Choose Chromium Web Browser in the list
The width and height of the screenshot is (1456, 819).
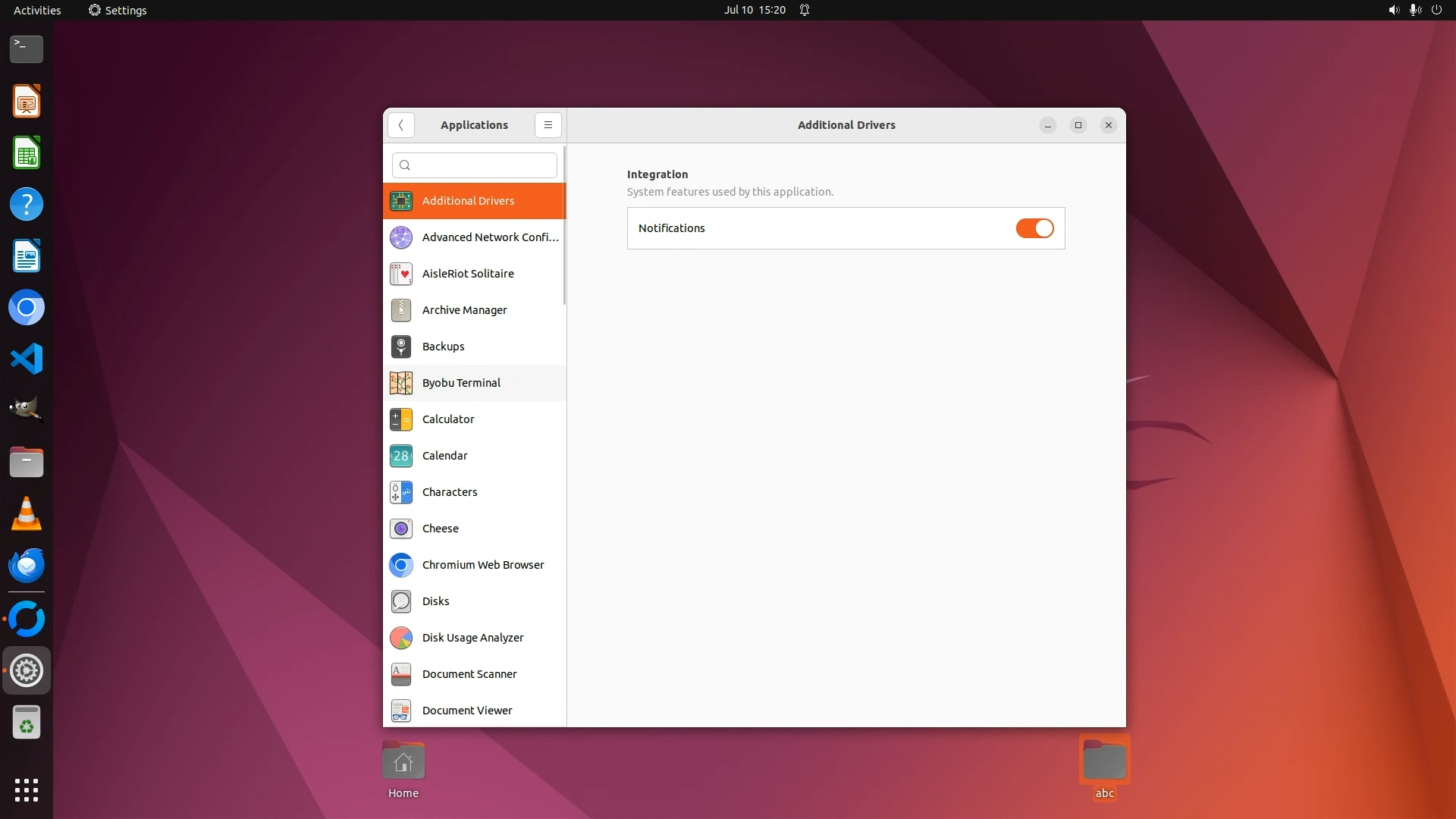click(482, 565)
